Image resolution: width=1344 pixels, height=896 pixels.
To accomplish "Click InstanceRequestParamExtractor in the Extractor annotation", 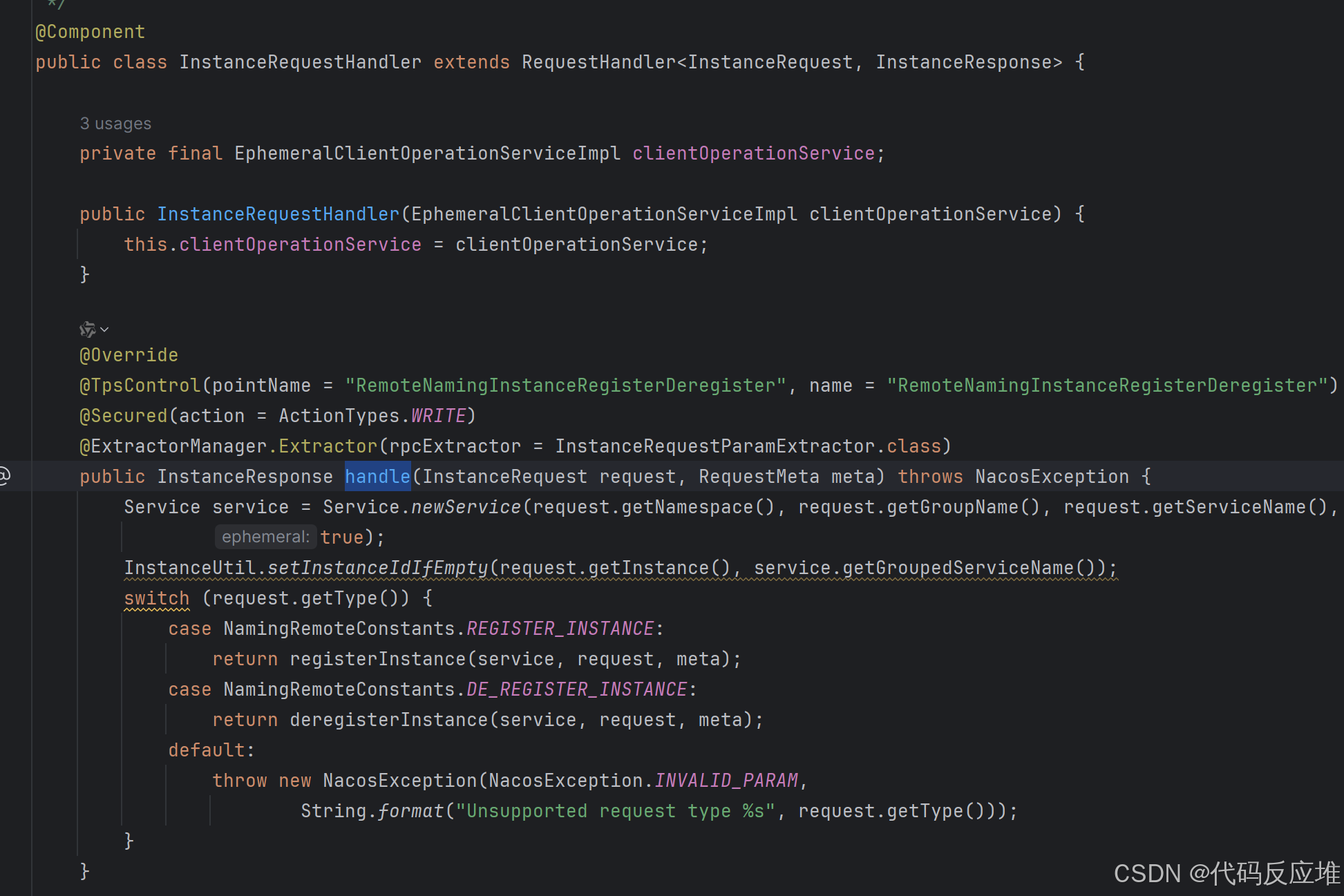I will point(715,446).
